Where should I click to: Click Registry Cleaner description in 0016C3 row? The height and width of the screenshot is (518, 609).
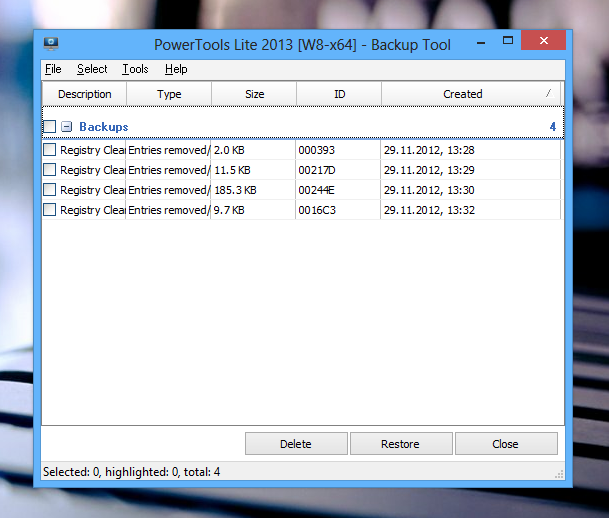click(92, 210)
